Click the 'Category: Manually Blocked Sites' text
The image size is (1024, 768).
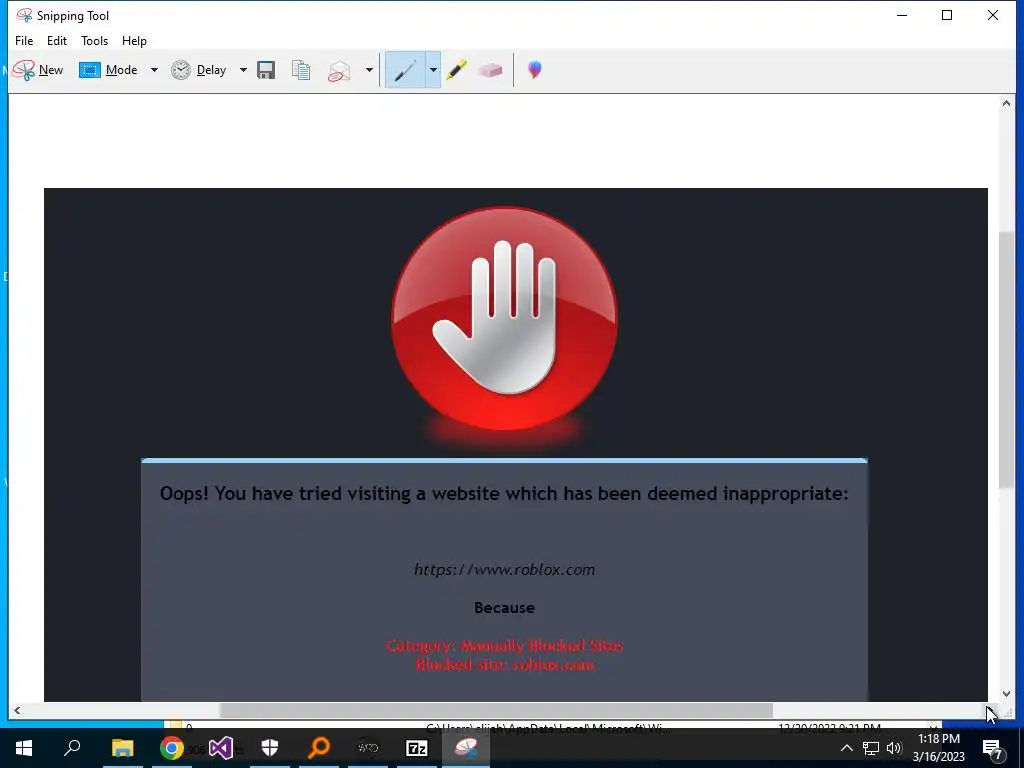504,646
